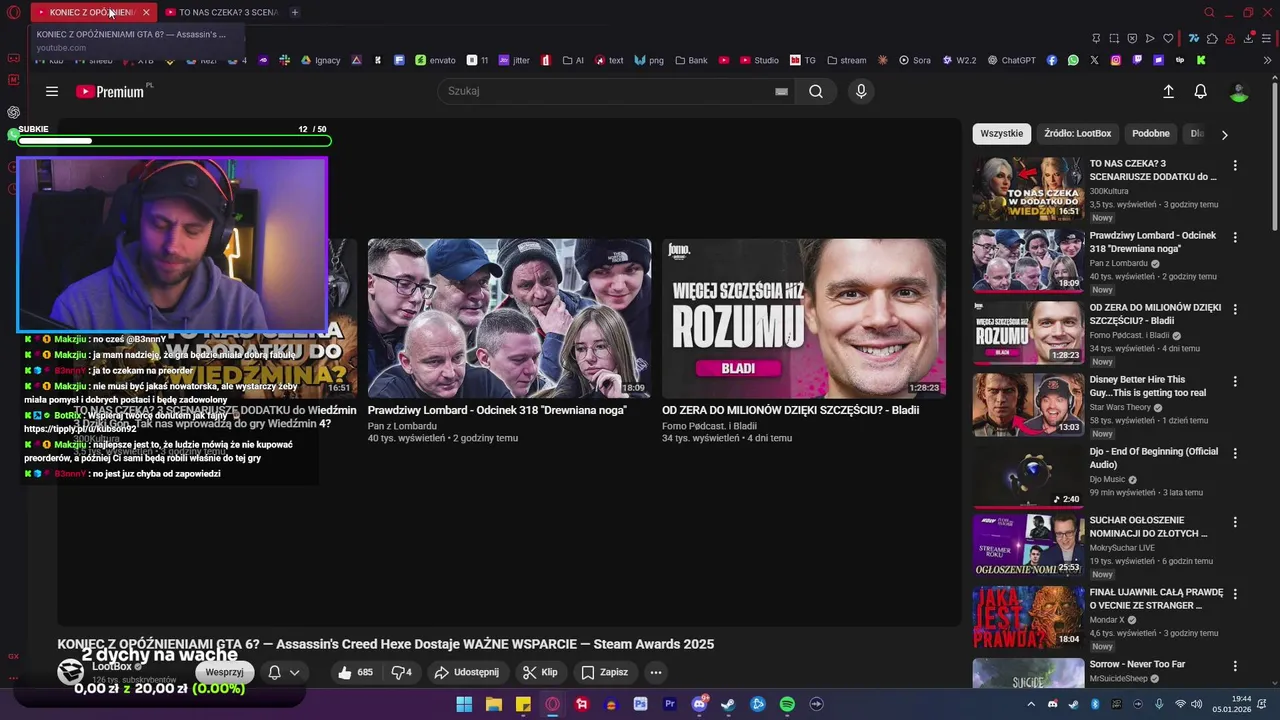Open the Instagram bookmark icon

[x=1116, y=60]
